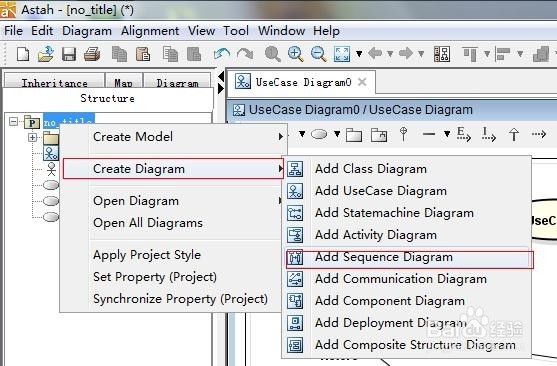Open the Align top dropdown arrow
This screenshot has height=366, width=557.
click(487, 54)
